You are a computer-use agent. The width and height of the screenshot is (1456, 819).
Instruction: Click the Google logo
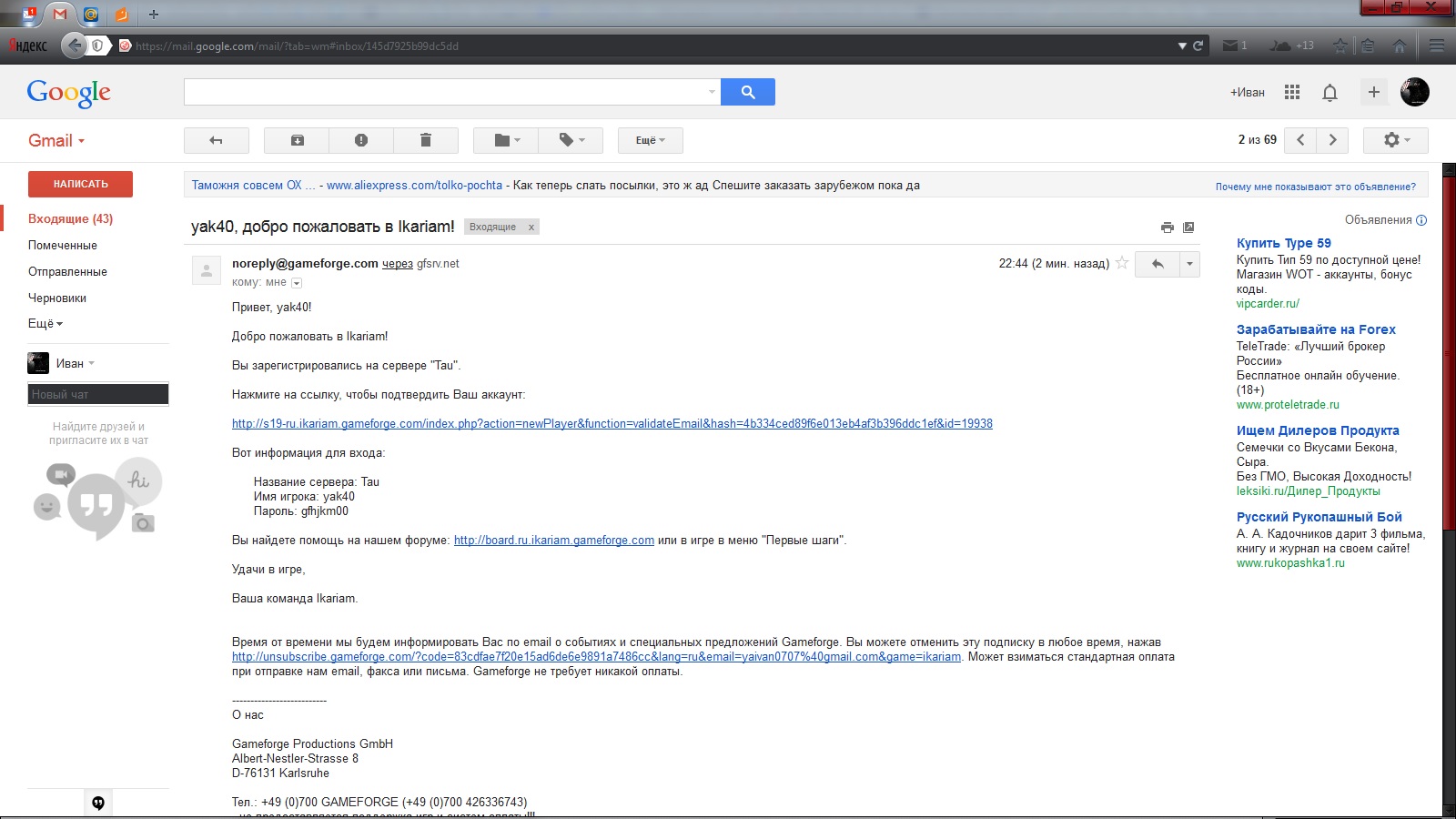tap(69, 93)
